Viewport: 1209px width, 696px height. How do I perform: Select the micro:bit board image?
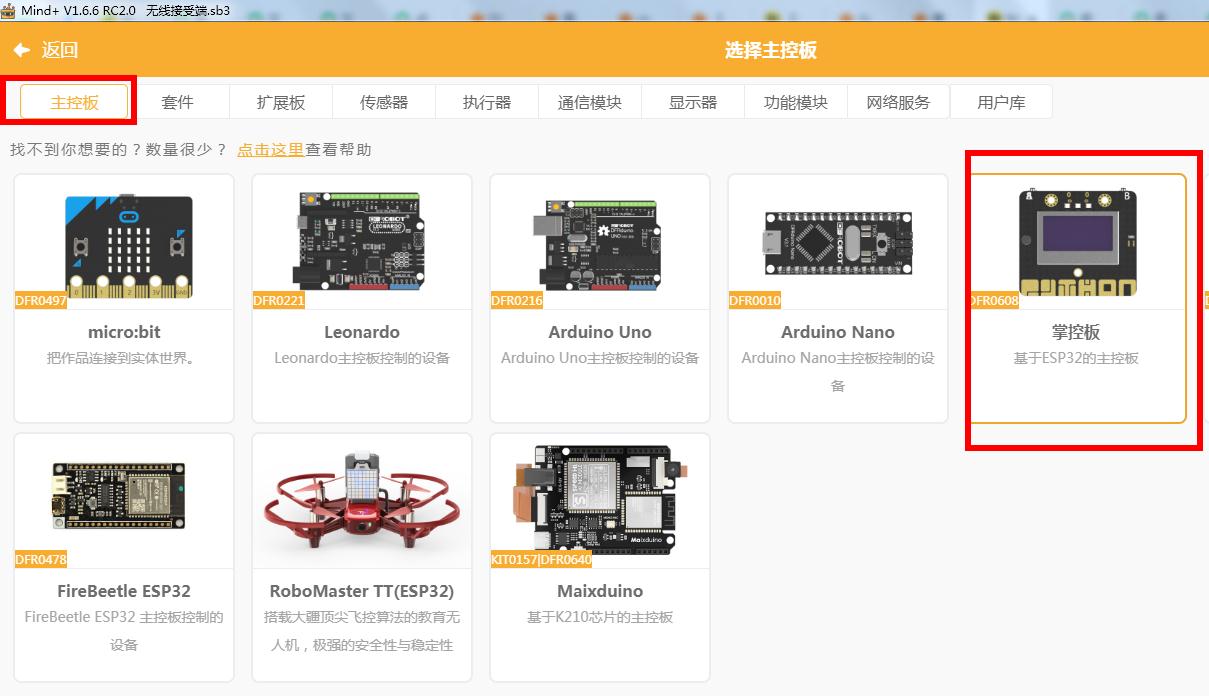(124, 243)
